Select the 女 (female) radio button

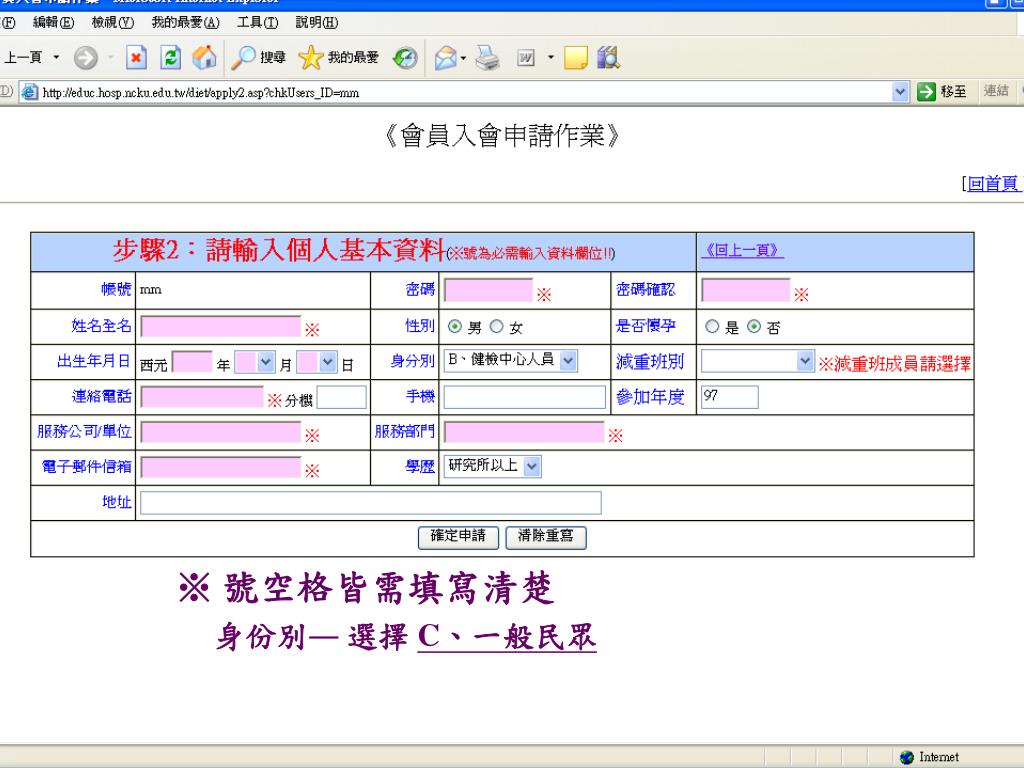pos(496,327)
